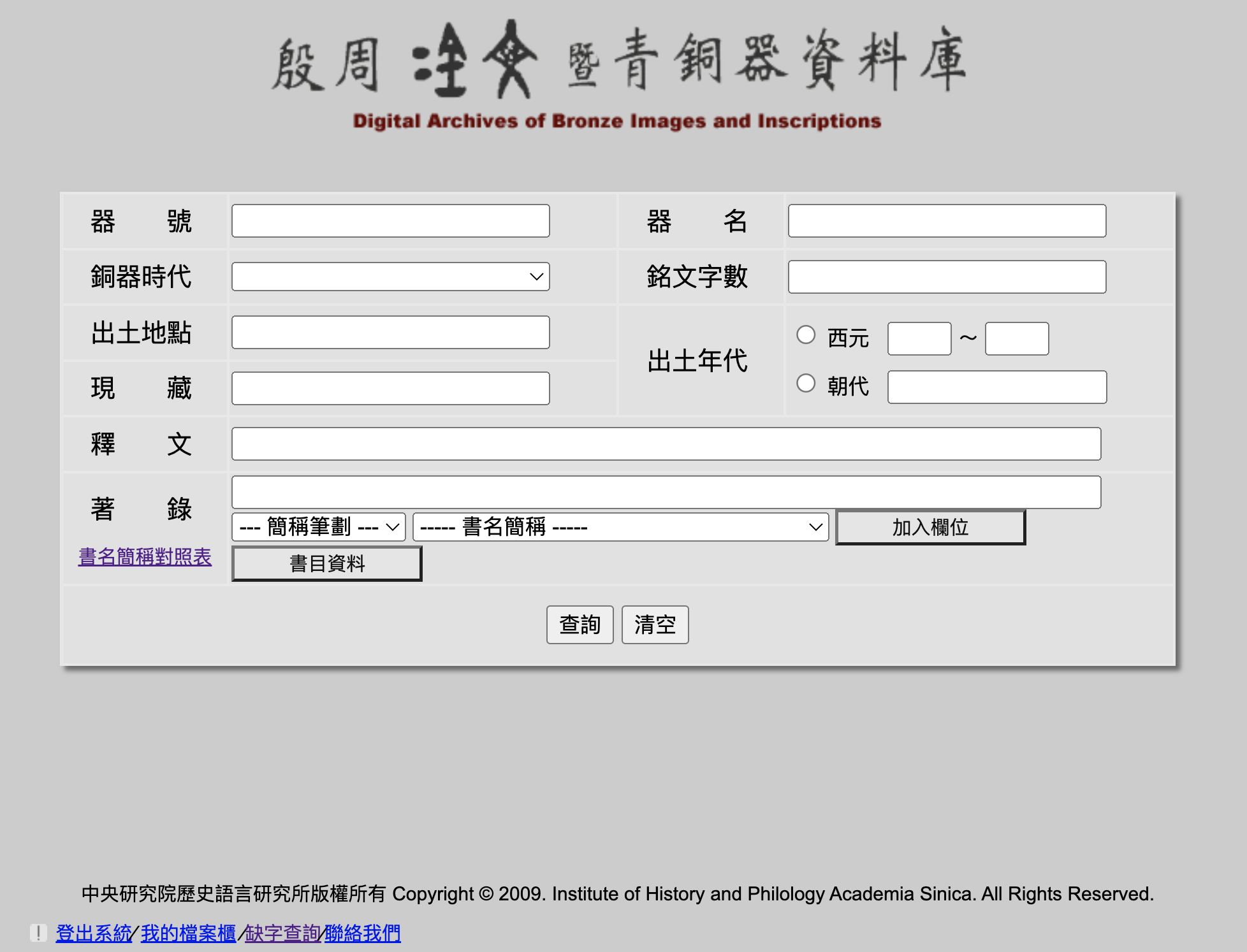1247x952 pixels.
Task: Focus the 西元 start year field
Action: point(919,338)
